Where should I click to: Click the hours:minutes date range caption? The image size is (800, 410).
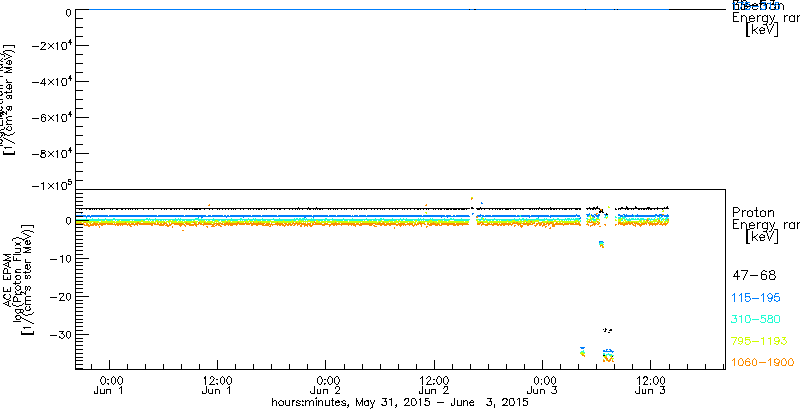point(401,403)
